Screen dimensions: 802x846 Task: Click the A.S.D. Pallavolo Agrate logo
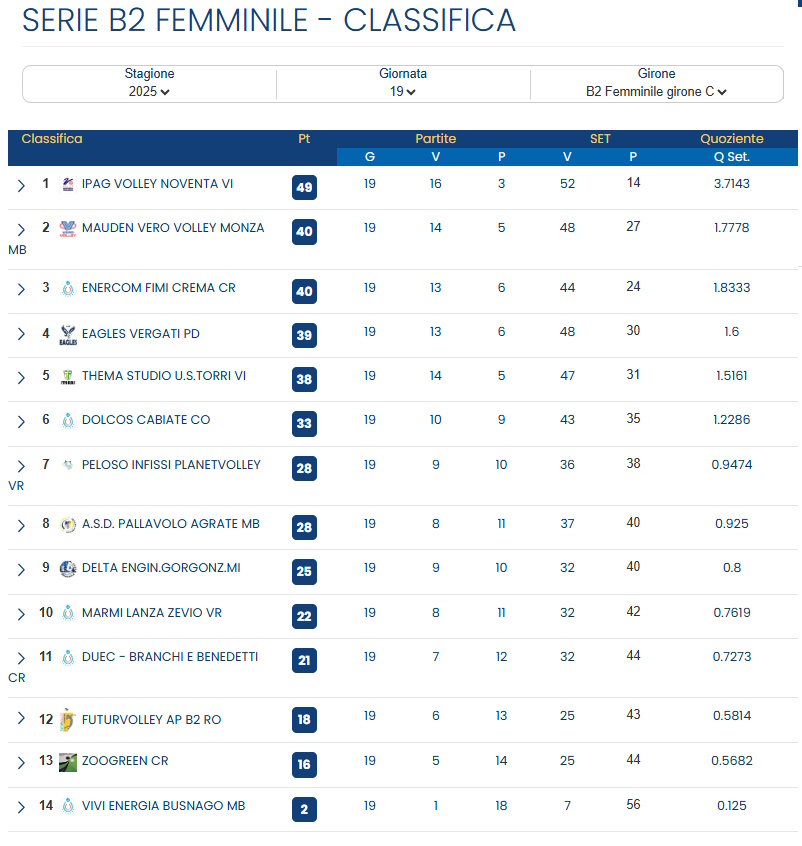click(x=68, y=524)
